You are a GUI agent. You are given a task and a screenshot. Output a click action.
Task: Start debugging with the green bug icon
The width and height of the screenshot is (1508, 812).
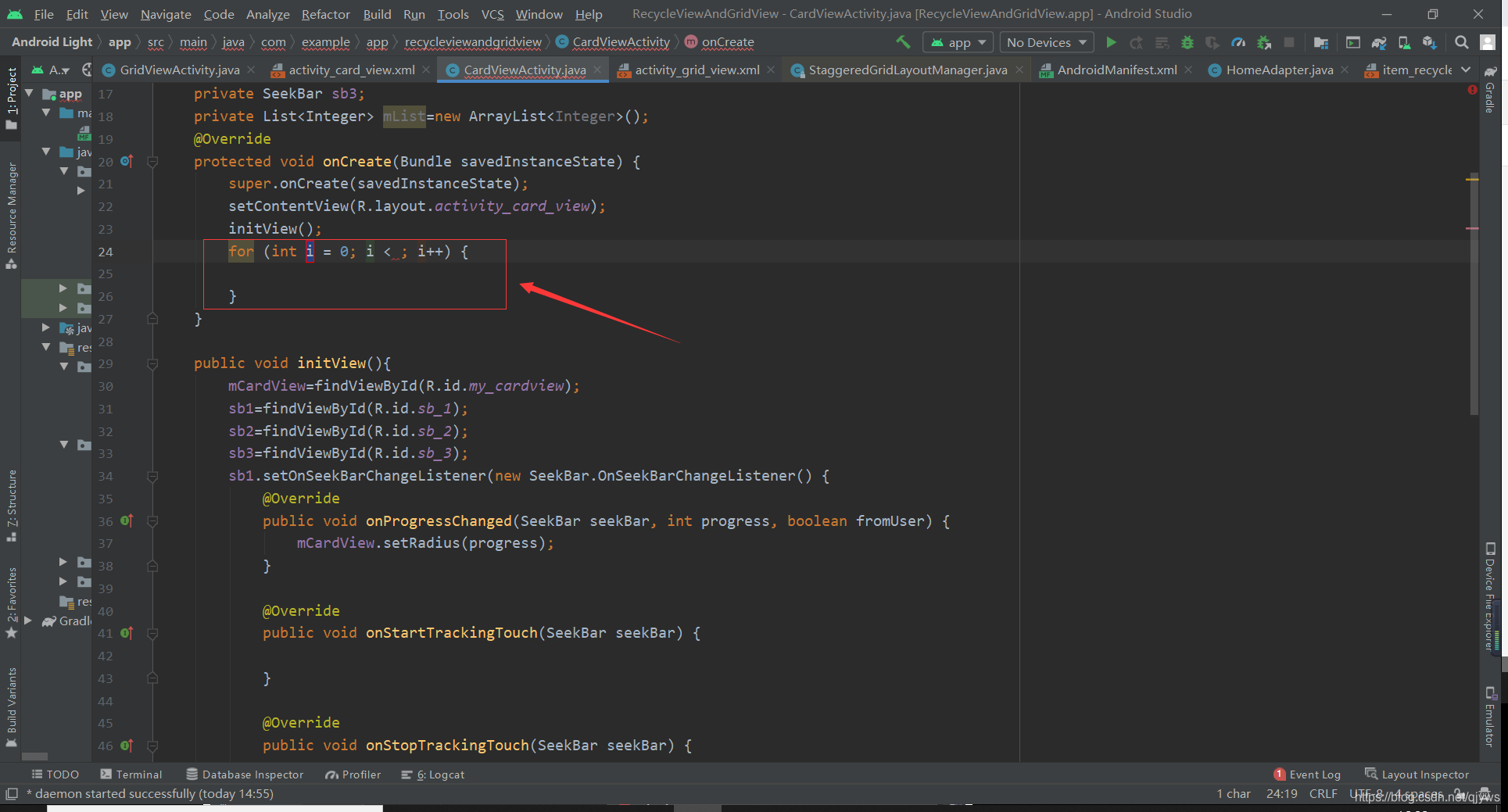click(x=1187, y=42)
